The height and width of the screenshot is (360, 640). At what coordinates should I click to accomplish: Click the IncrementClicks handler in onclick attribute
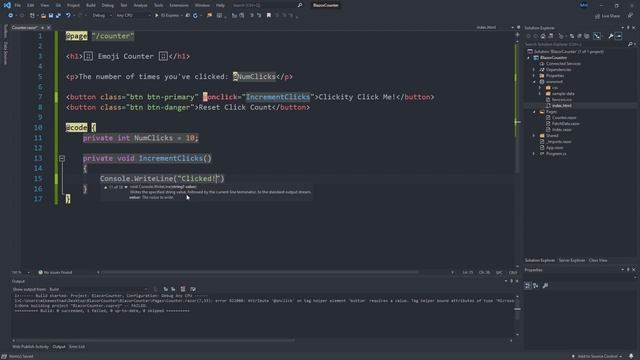pos(278,97)
